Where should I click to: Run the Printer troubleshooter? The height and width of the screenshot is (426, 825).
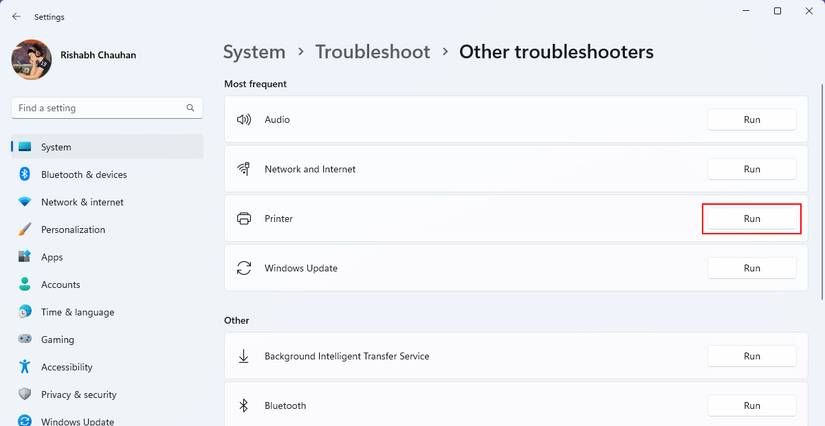(x=751, y=219)
